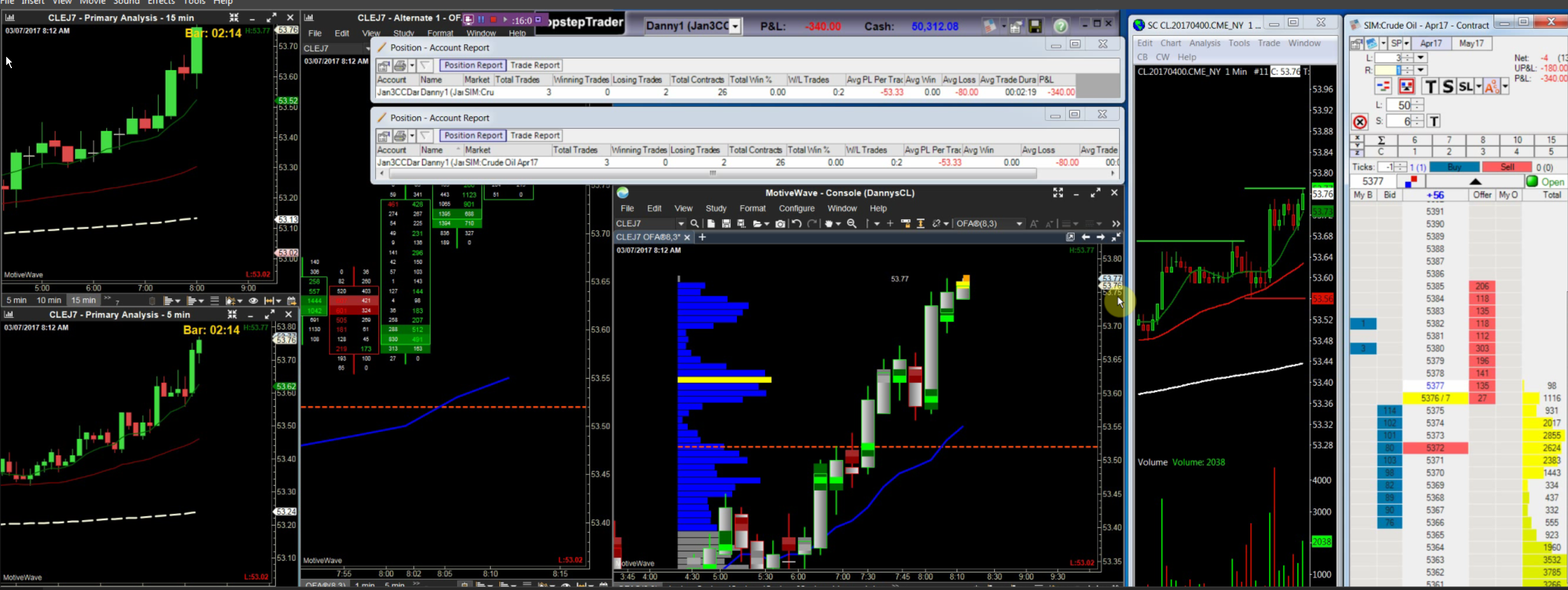Click the up-arrow ladder scroll button

[x=1475, y=181]
